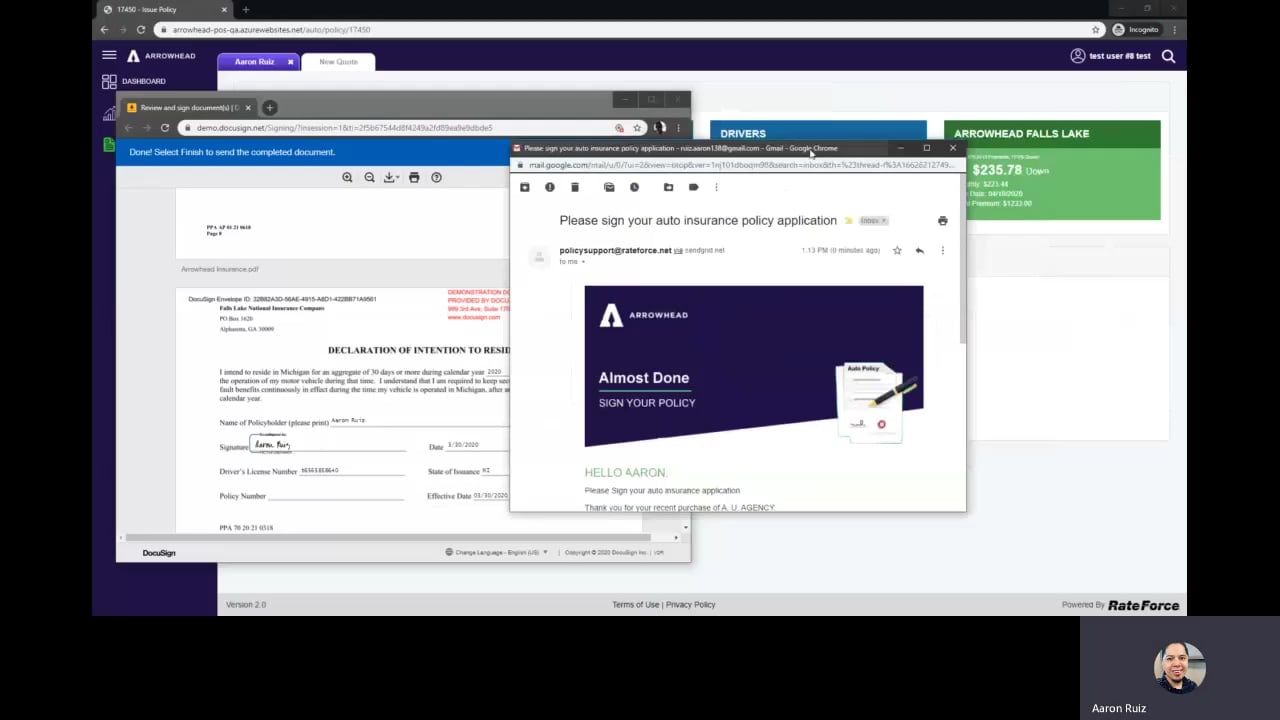The height and width of the screenshot is (720, 1280).
Task: Zoom in on the DocuSign document
Action: (347, 177)
